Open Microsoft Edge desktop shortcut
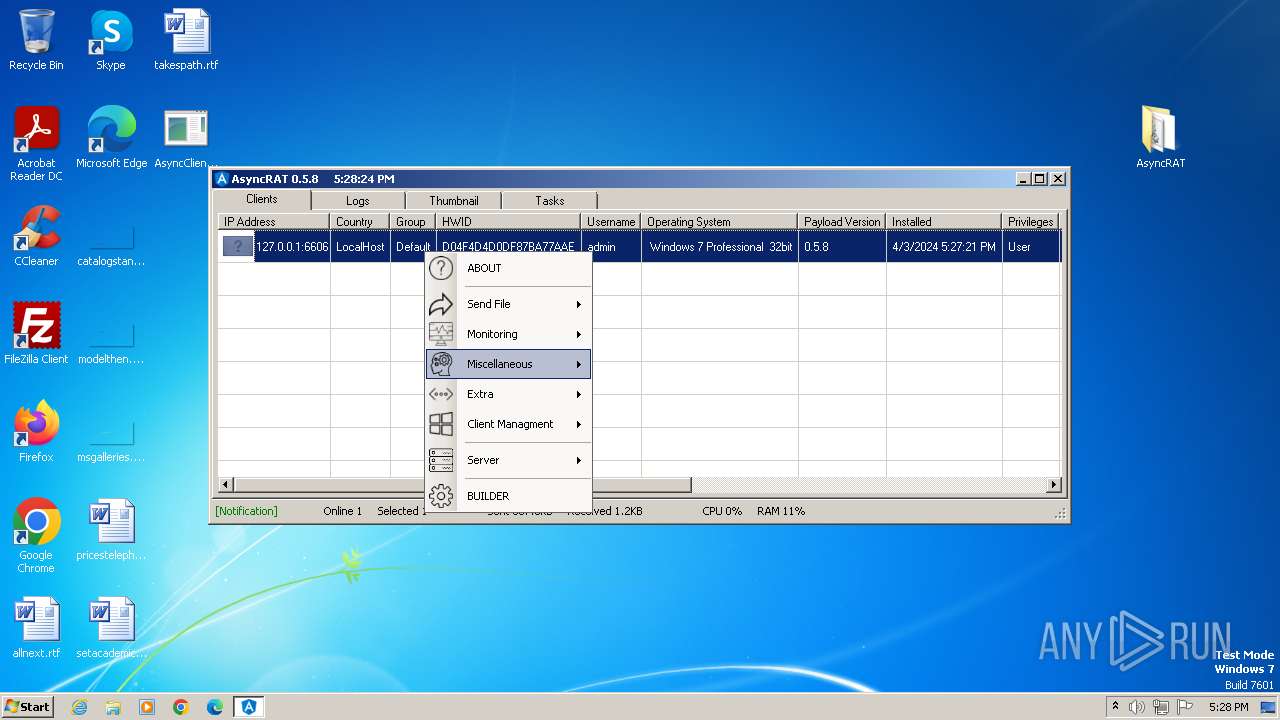Viewport: 1280px width, 720px height. [111, 138]
